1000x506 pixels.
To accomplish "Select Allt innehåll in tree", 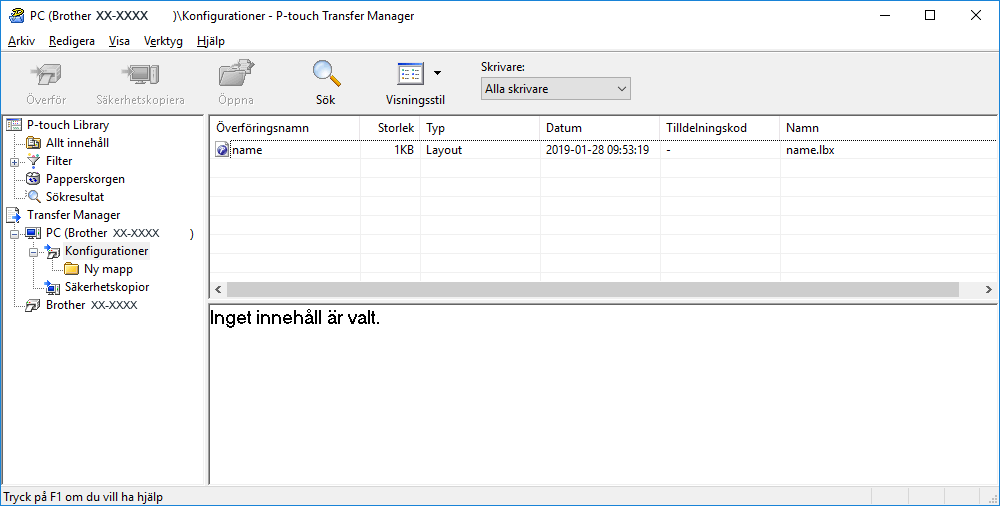I will [77, 143].
